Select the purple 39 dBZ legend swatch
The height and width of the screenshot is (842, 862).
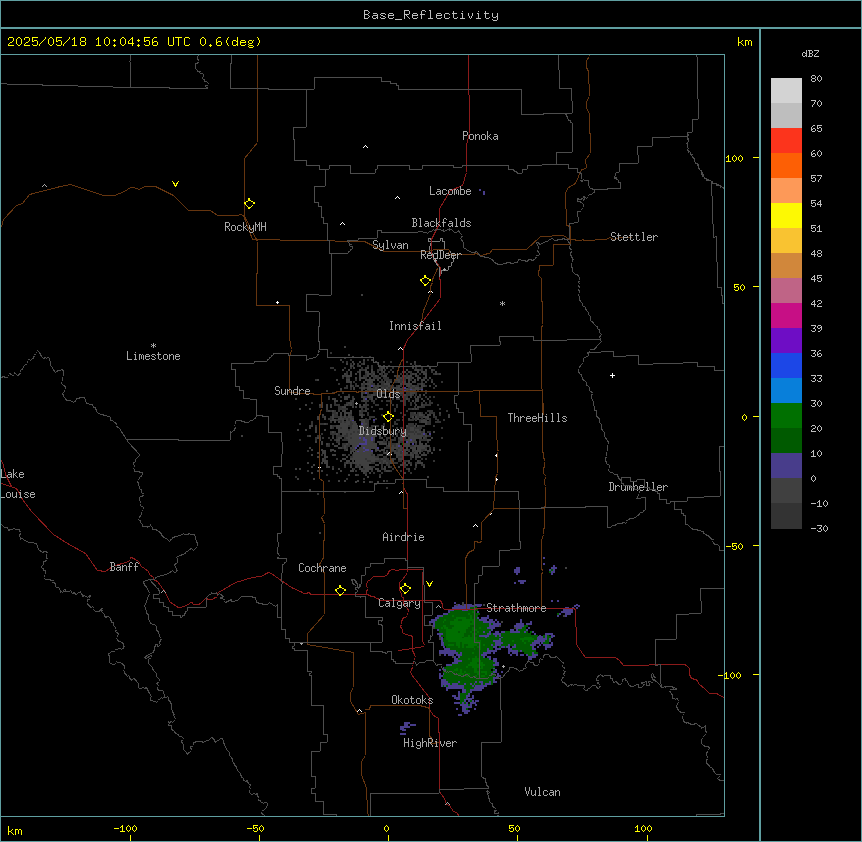coord(786,341)
